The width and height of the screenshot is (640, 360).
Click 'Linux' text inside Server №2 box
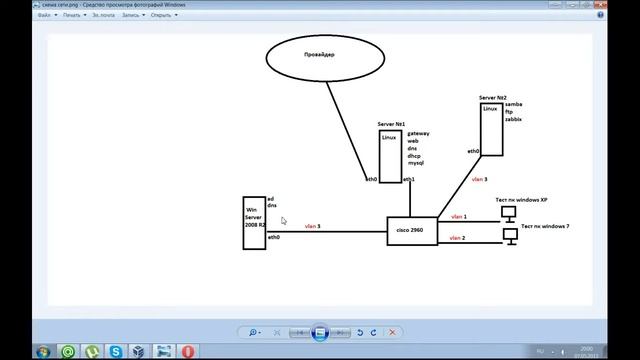pyautogui.click(x=490, y=109)
